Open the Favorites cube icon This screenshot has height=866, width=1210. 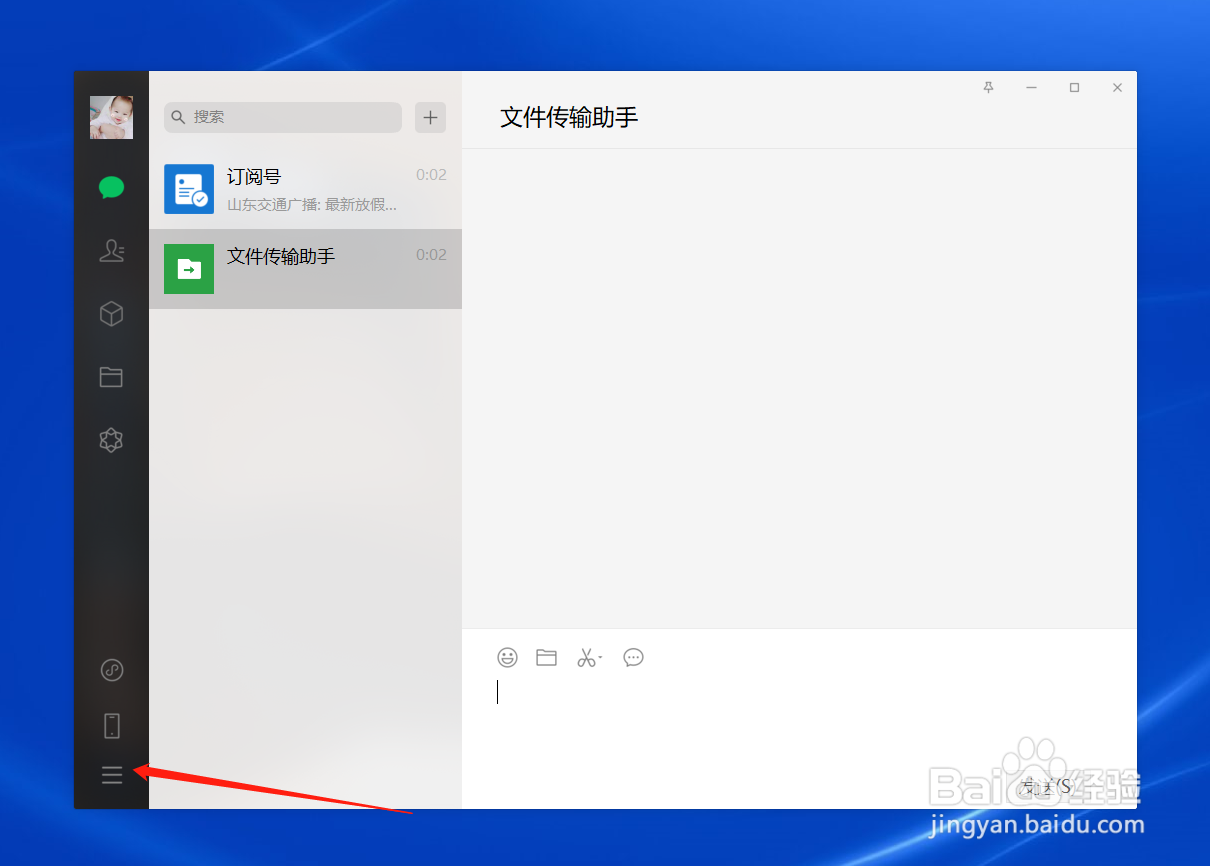click(111, 314)
